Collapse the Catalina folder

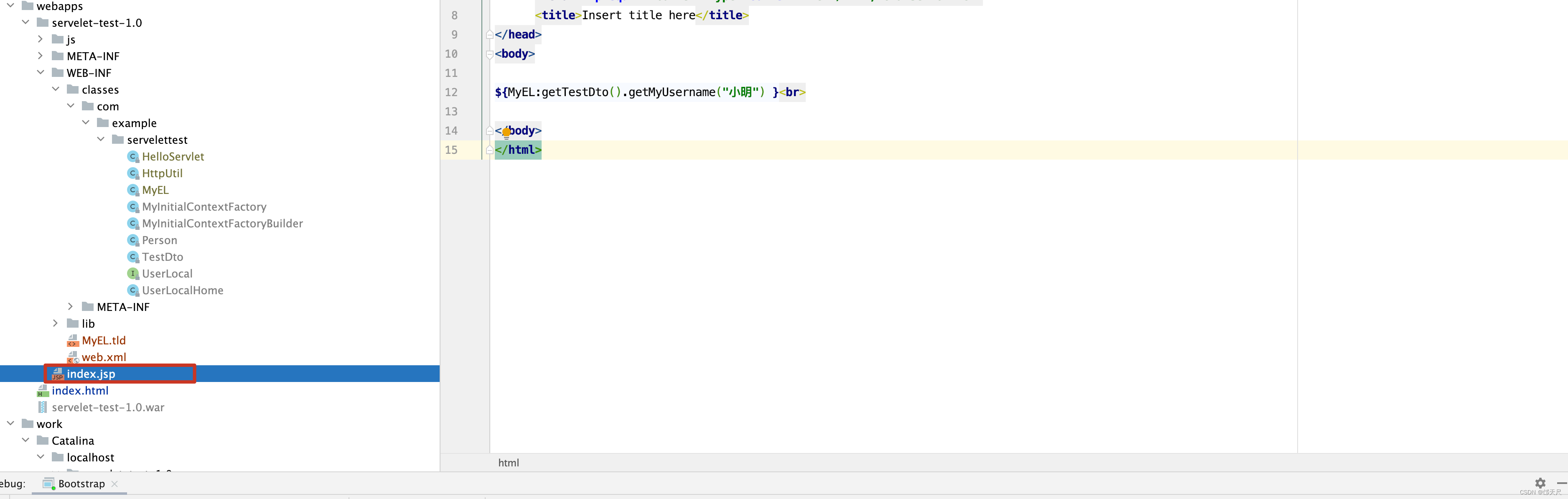point(25,440)
